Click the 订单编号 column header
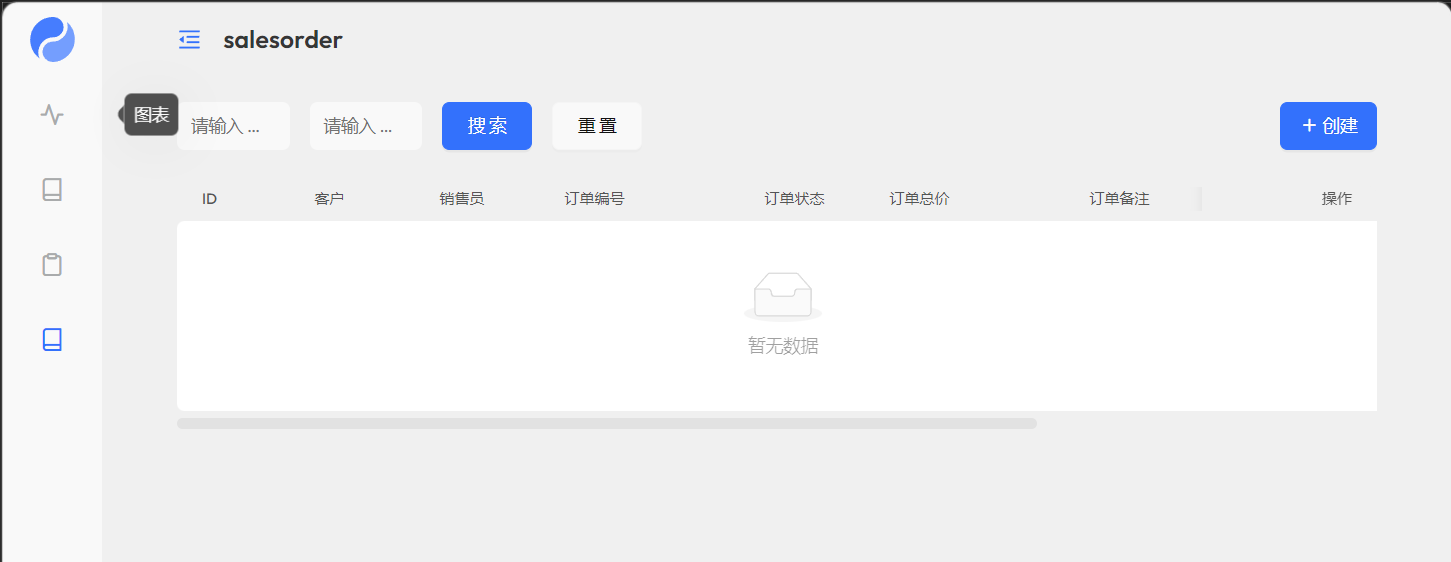 [594, 199]
